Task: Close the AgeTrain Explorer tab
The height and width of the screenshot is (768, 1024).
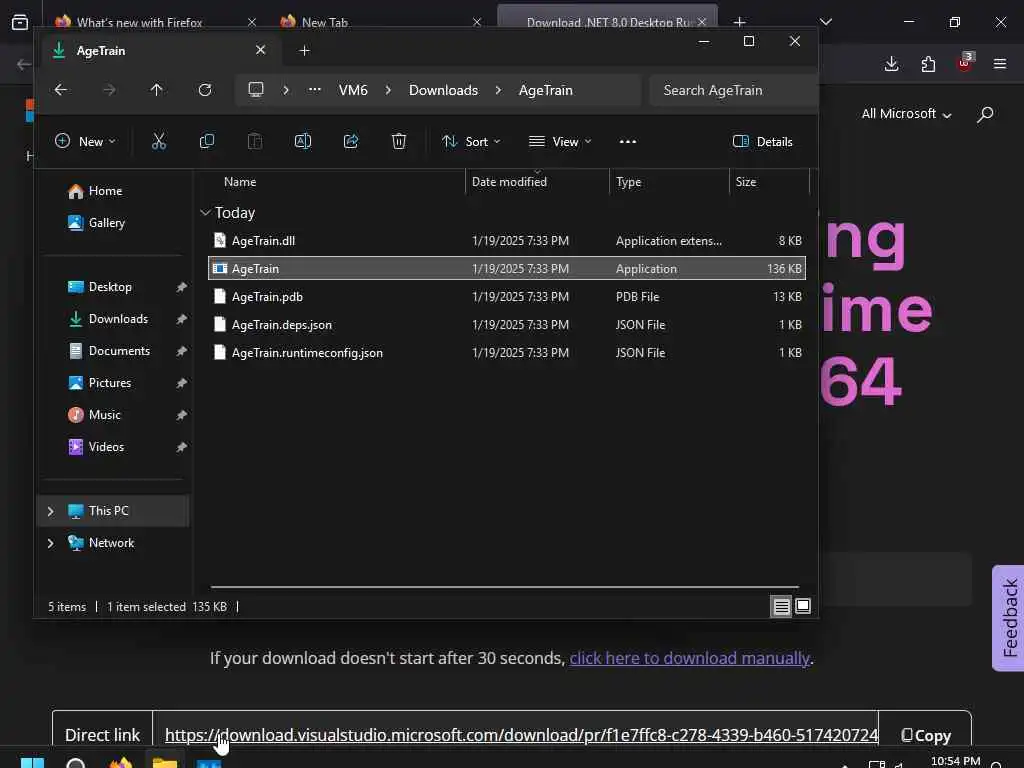Action: [260, 50]
